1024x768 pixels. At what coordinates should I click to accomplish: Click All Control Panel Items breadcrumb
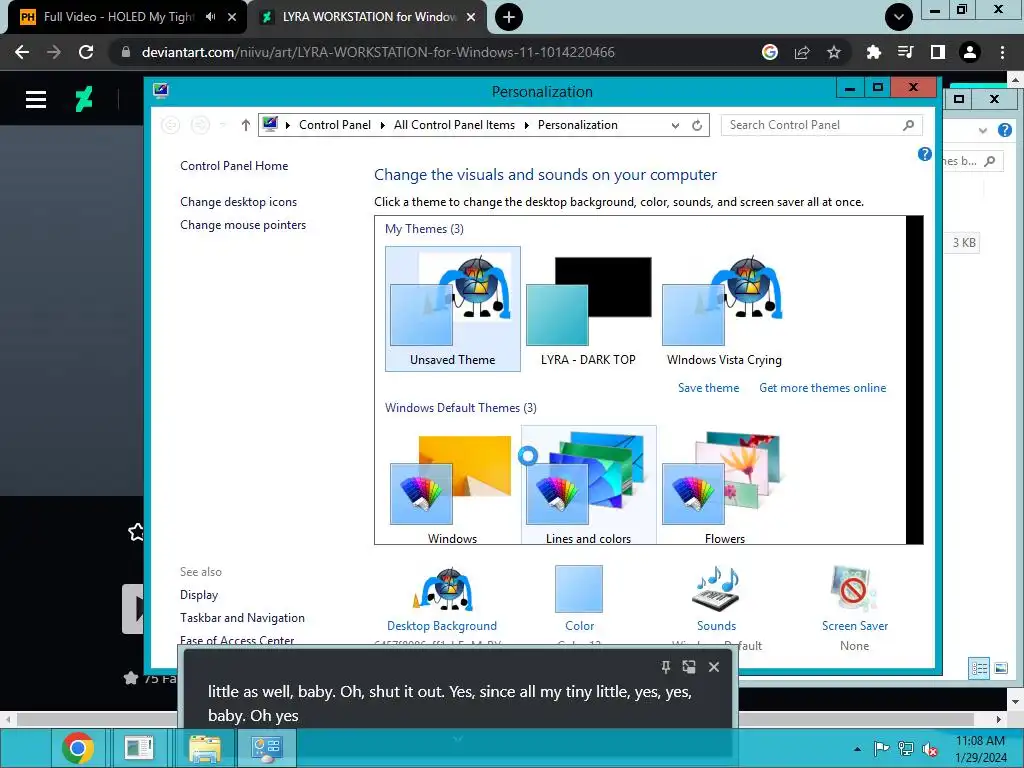coord(454,125)
